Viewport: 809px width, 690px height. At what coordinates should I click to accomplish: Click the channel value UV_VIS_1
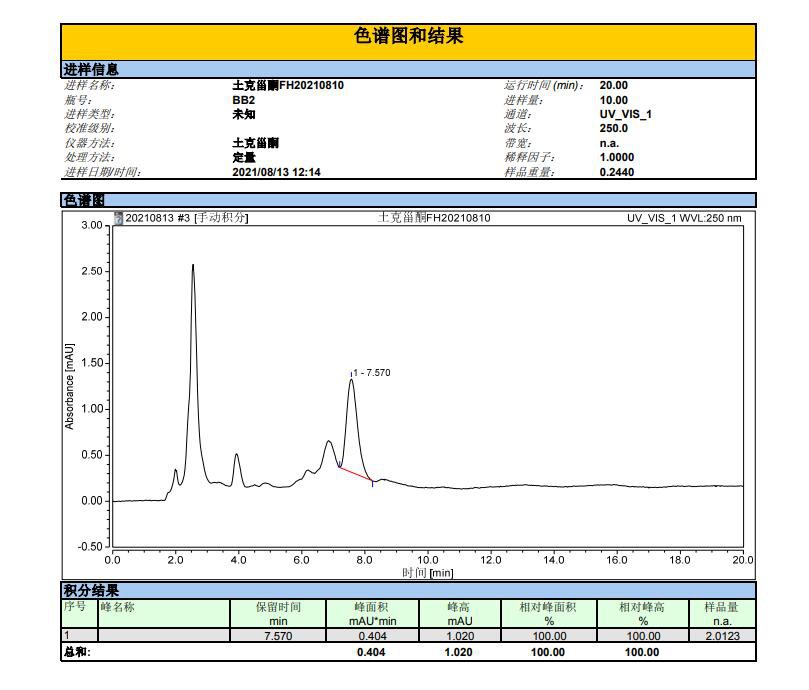point(625,114)
